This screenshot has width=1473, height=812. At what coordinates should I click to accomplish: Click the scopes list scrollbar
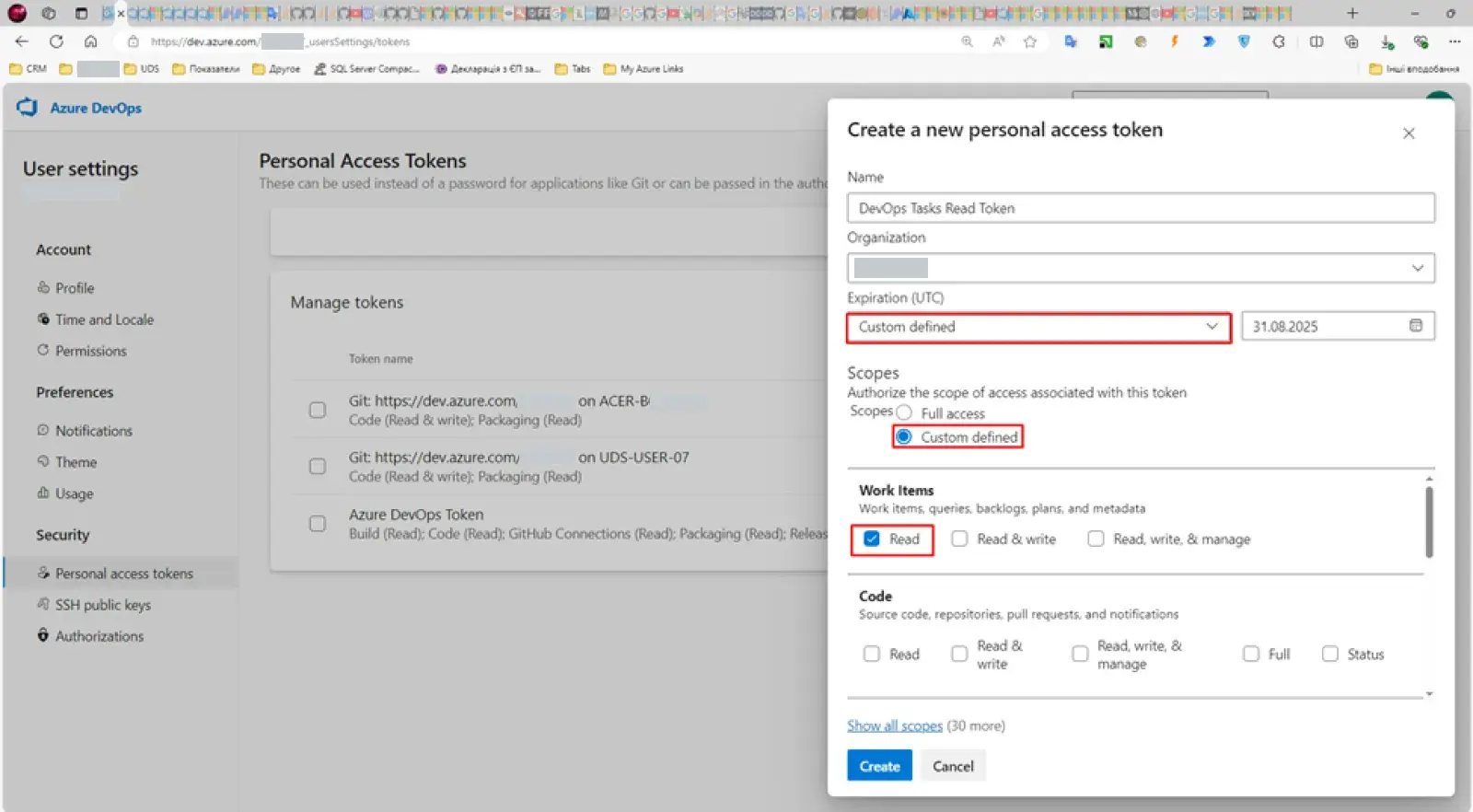click(1429, 522)
